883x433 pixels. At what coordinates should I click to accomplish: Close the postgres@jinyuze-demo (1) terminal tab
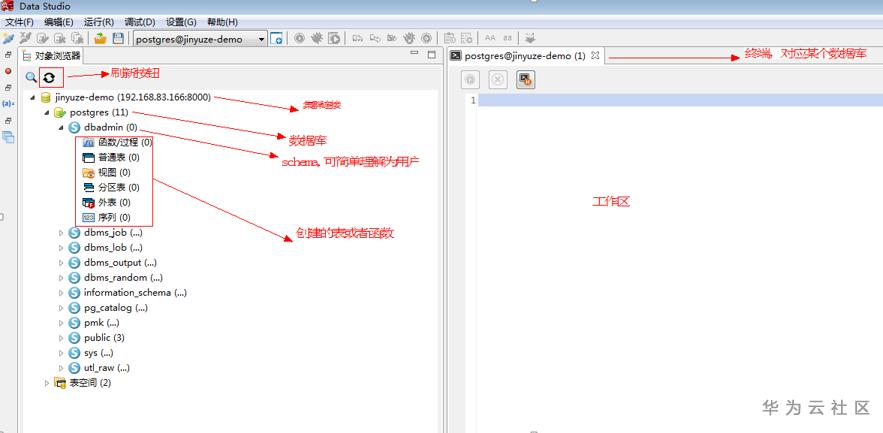pyautogui.click(x=595, y=56)
